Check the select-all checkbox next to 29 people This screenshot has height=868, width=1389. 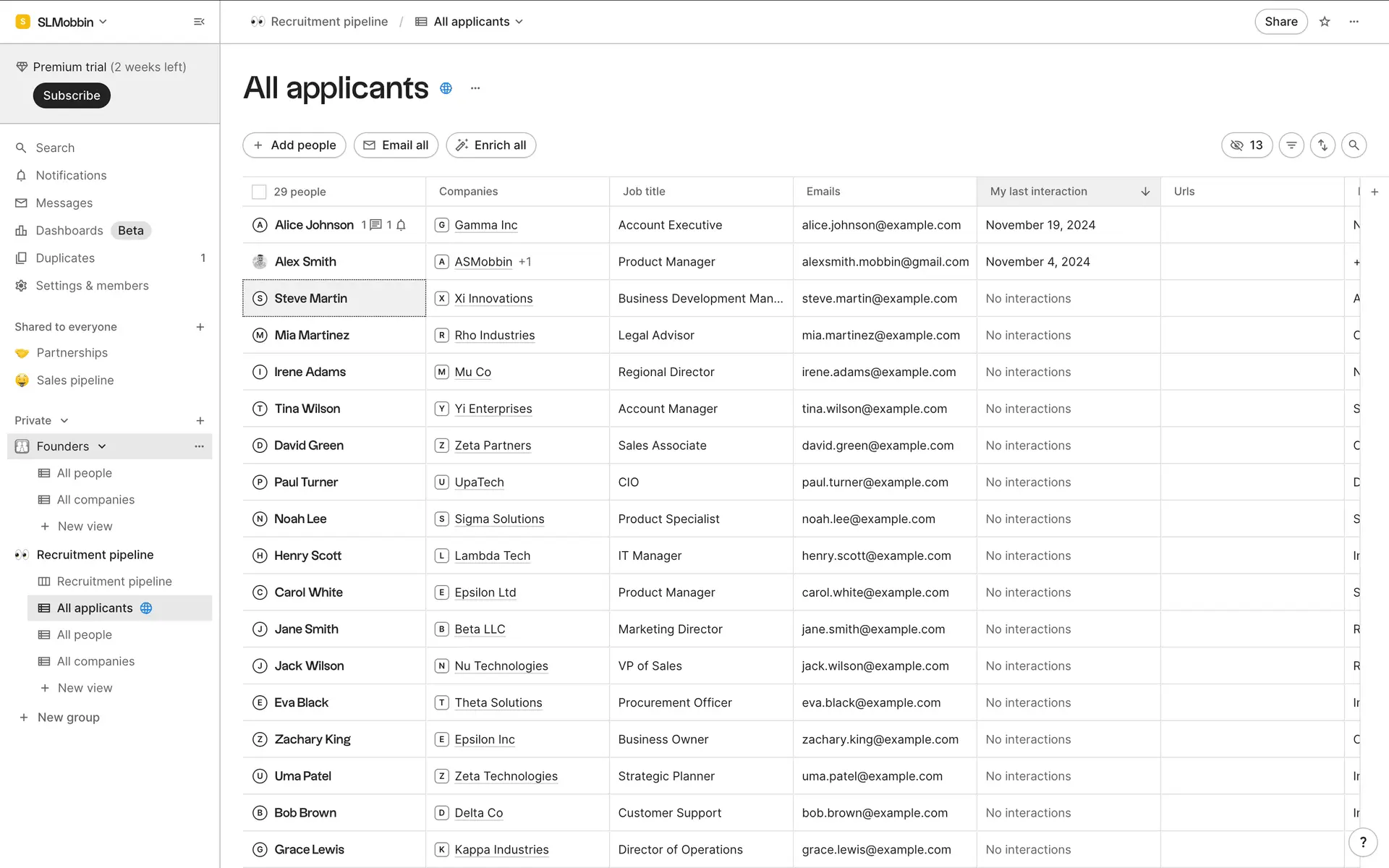[259, 192]
